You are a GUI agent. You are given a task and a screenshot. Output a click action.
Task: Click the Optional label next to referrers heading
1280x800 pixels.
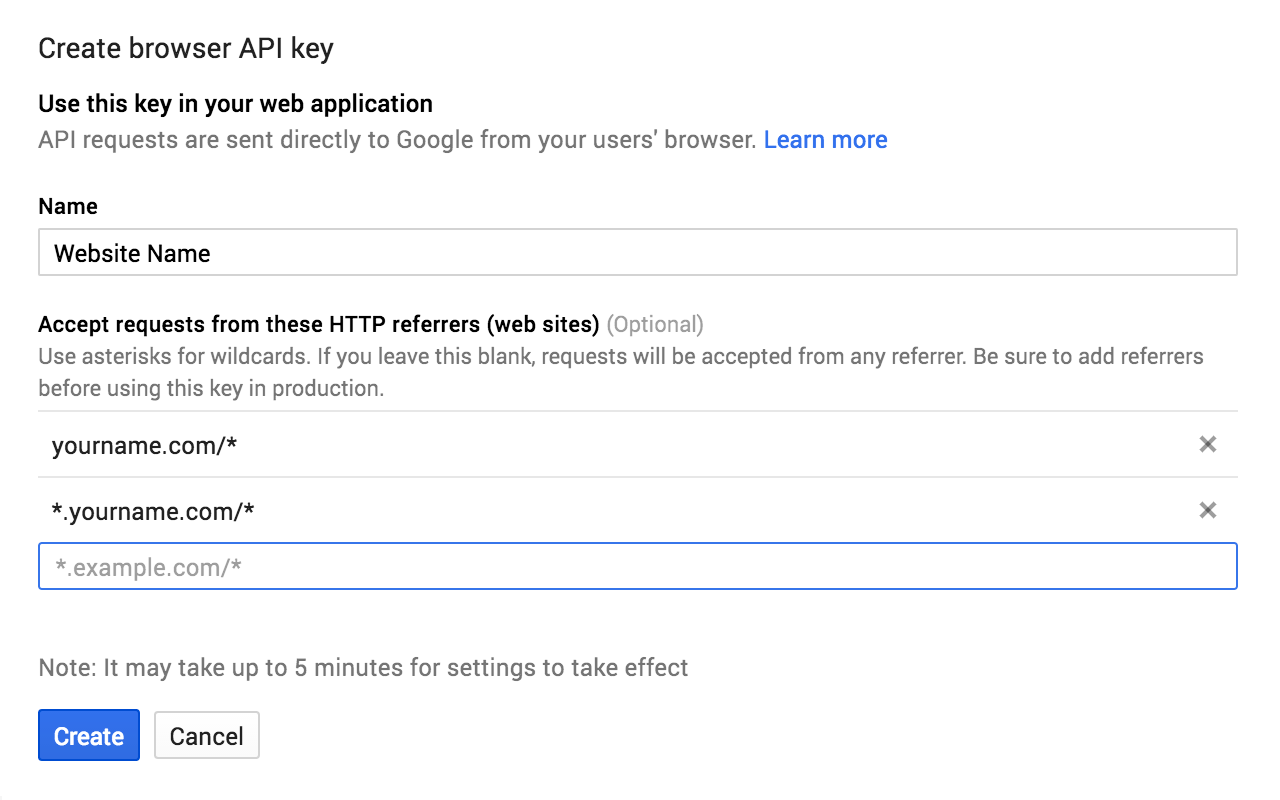click(656, 324)
